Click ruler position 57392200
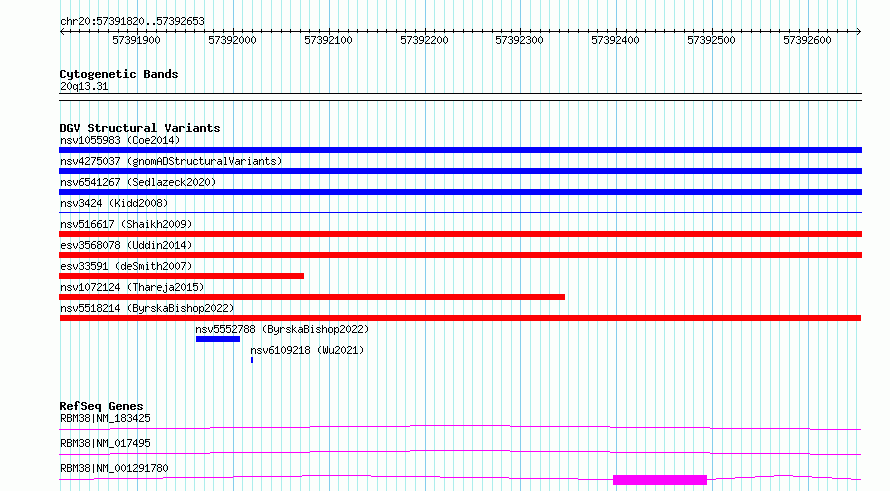The width and height of the screenshot is (890, 491). (424, 40)
